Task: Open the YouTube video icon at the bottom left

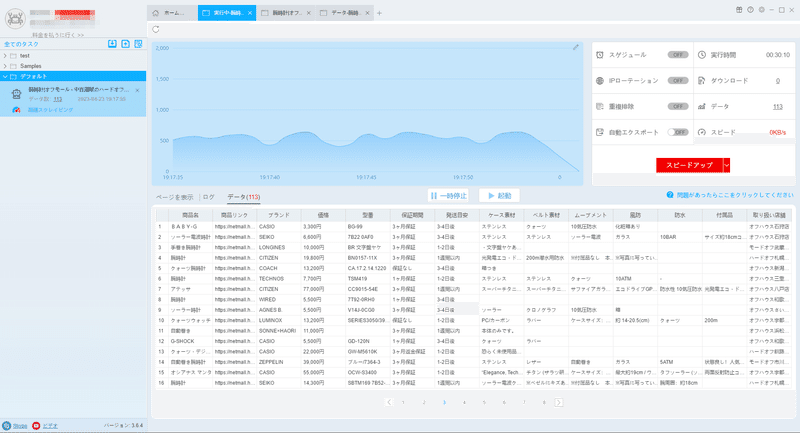Action: (36, 425)
